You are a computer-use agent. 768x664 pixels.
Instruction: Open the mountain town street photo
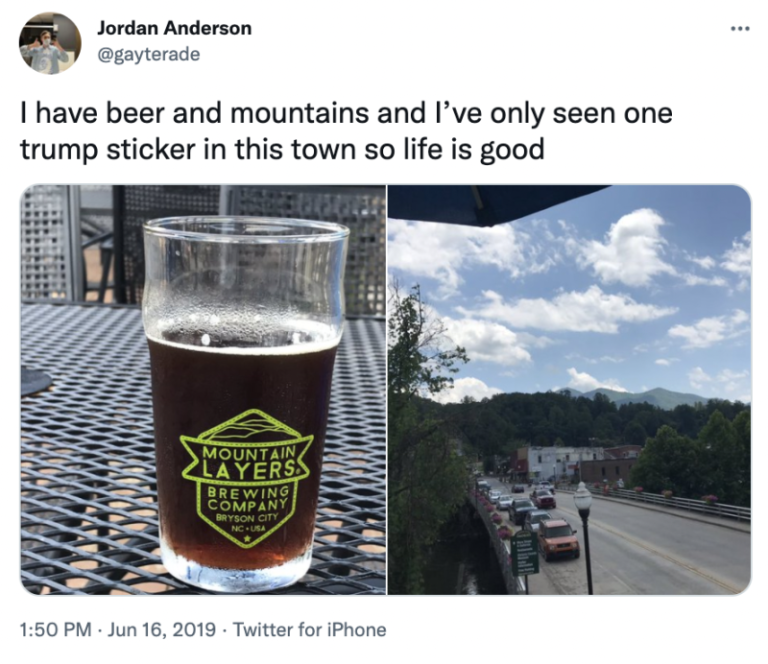coord(569,390)
